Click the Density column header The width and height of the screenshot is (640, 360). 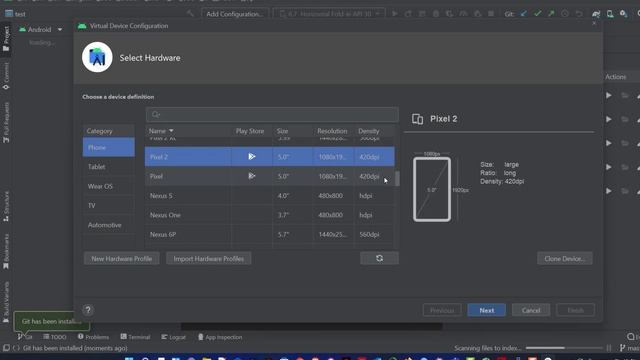(373, 131)
